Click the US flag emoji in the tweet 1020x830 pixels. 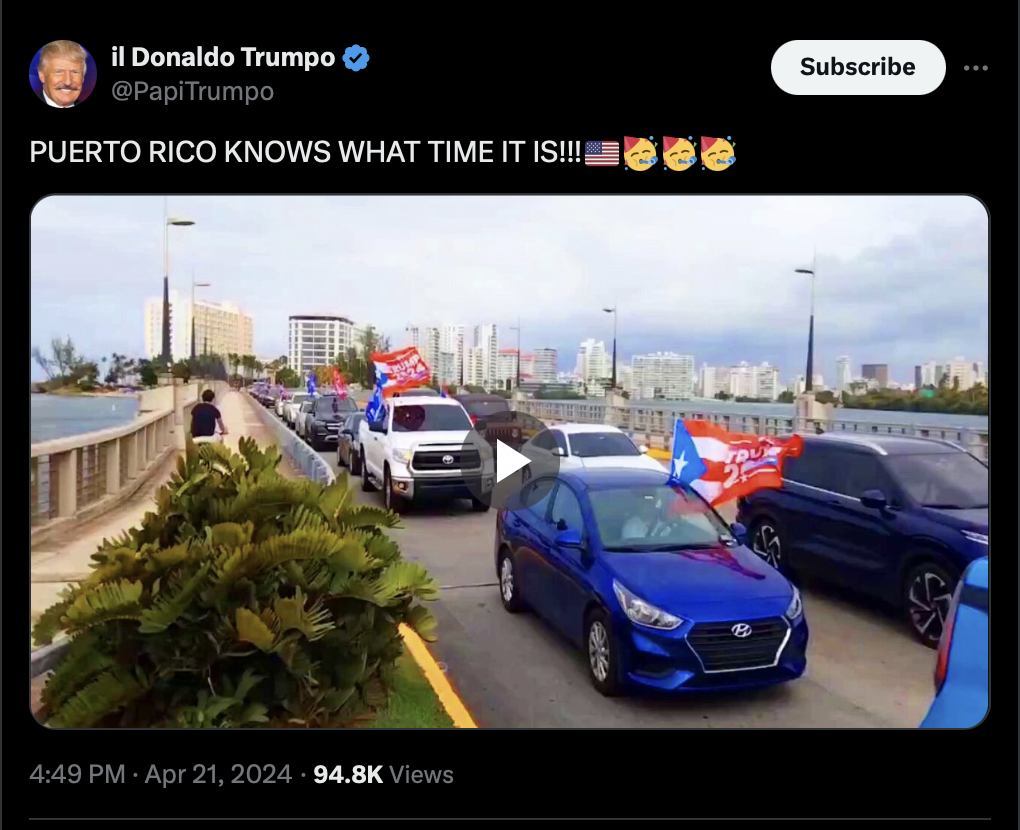pyautogui.click(x=602, y=154)
